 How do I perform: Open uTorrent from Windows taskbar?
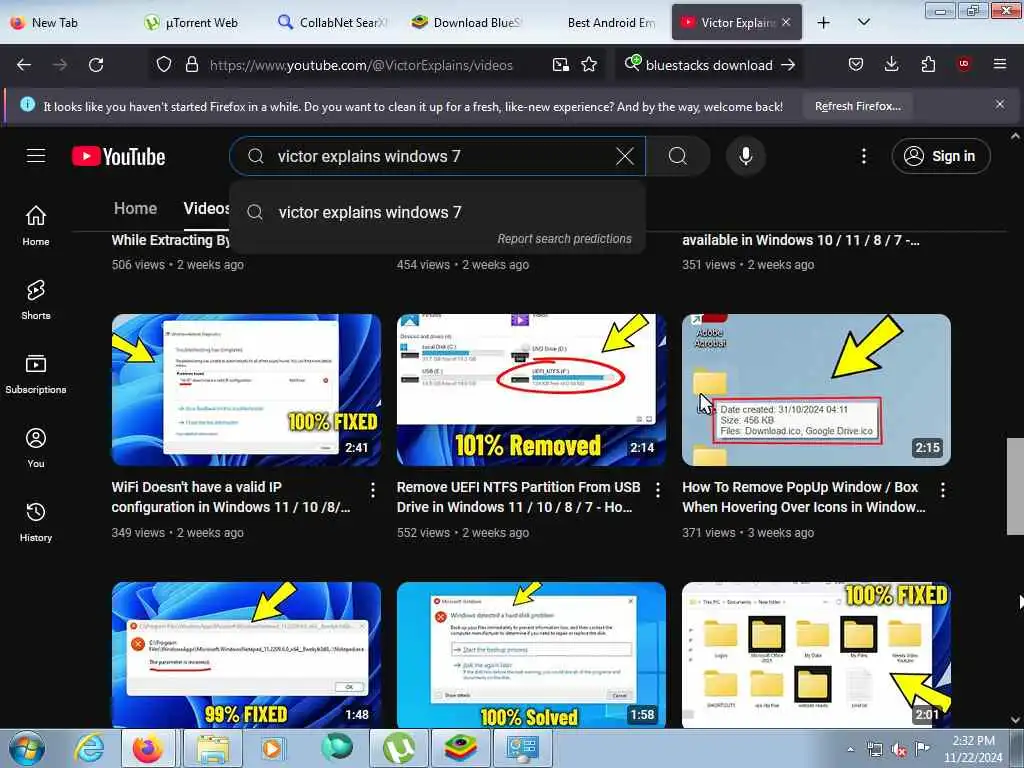399,748
